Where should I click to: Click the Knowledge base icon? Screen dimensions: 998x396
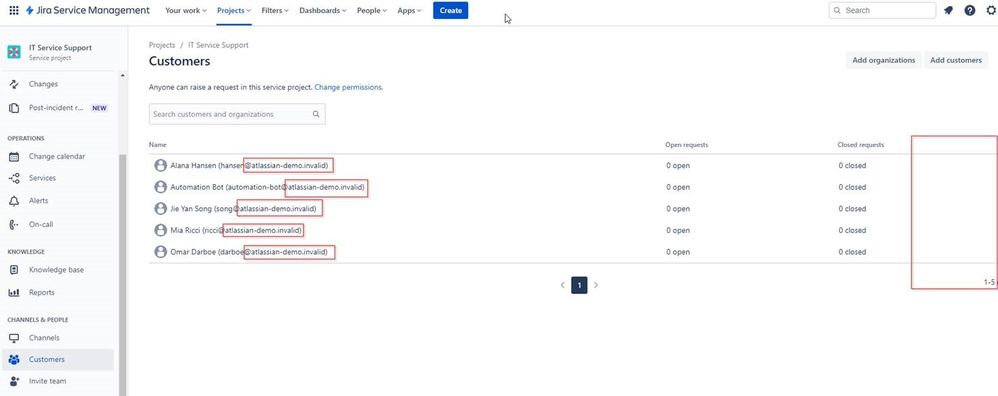point(14,270)
